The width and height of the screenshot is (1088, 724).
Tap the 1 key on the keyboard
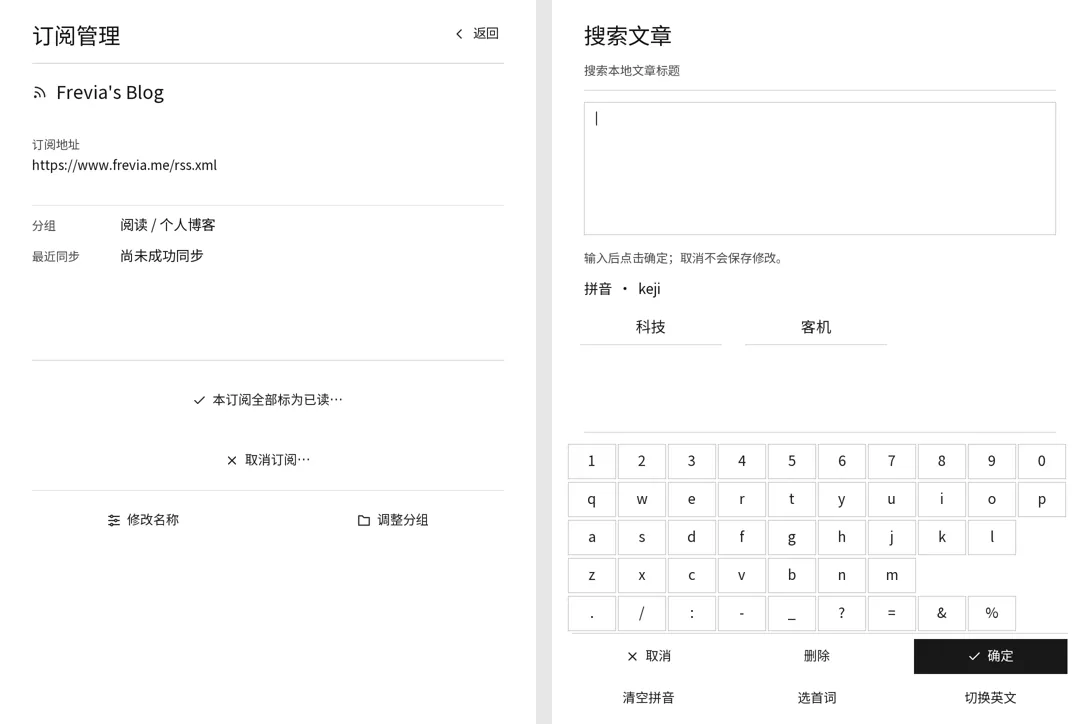coord(592,462)
